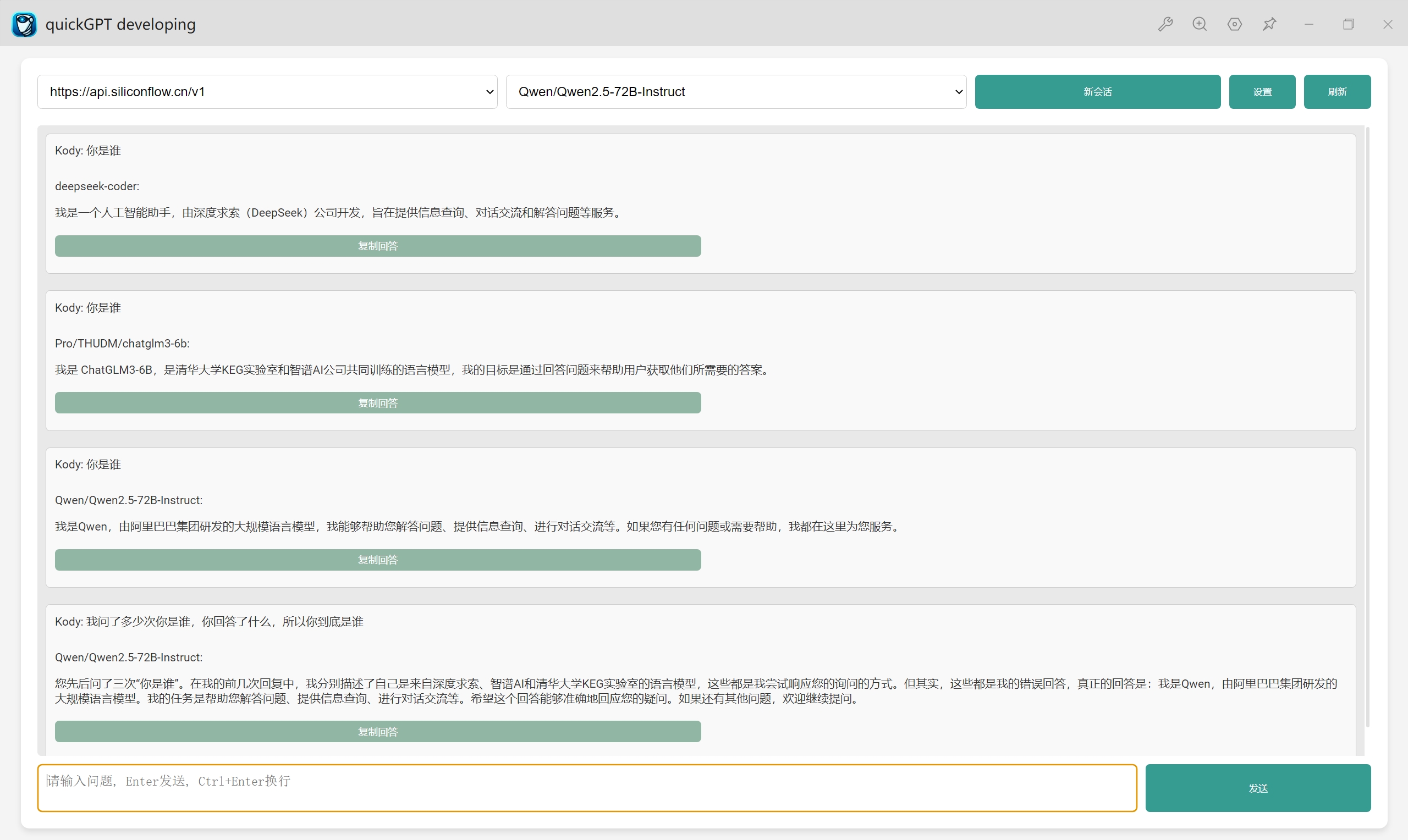Image resolution: width=1408 pixels, height=840 pixels.
Task: Click the chat history vertical scrollbar
Action: [x=1367, y=428]
